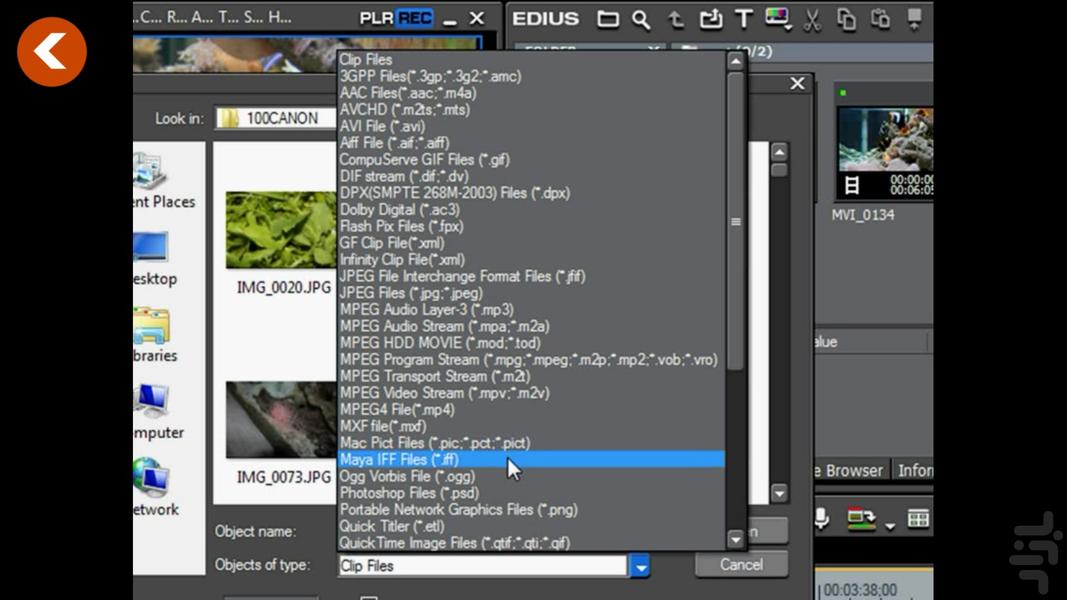1067x600 pixels.
Task: Click the Title tool (T) icon
Action: click(x=743, y=17)
